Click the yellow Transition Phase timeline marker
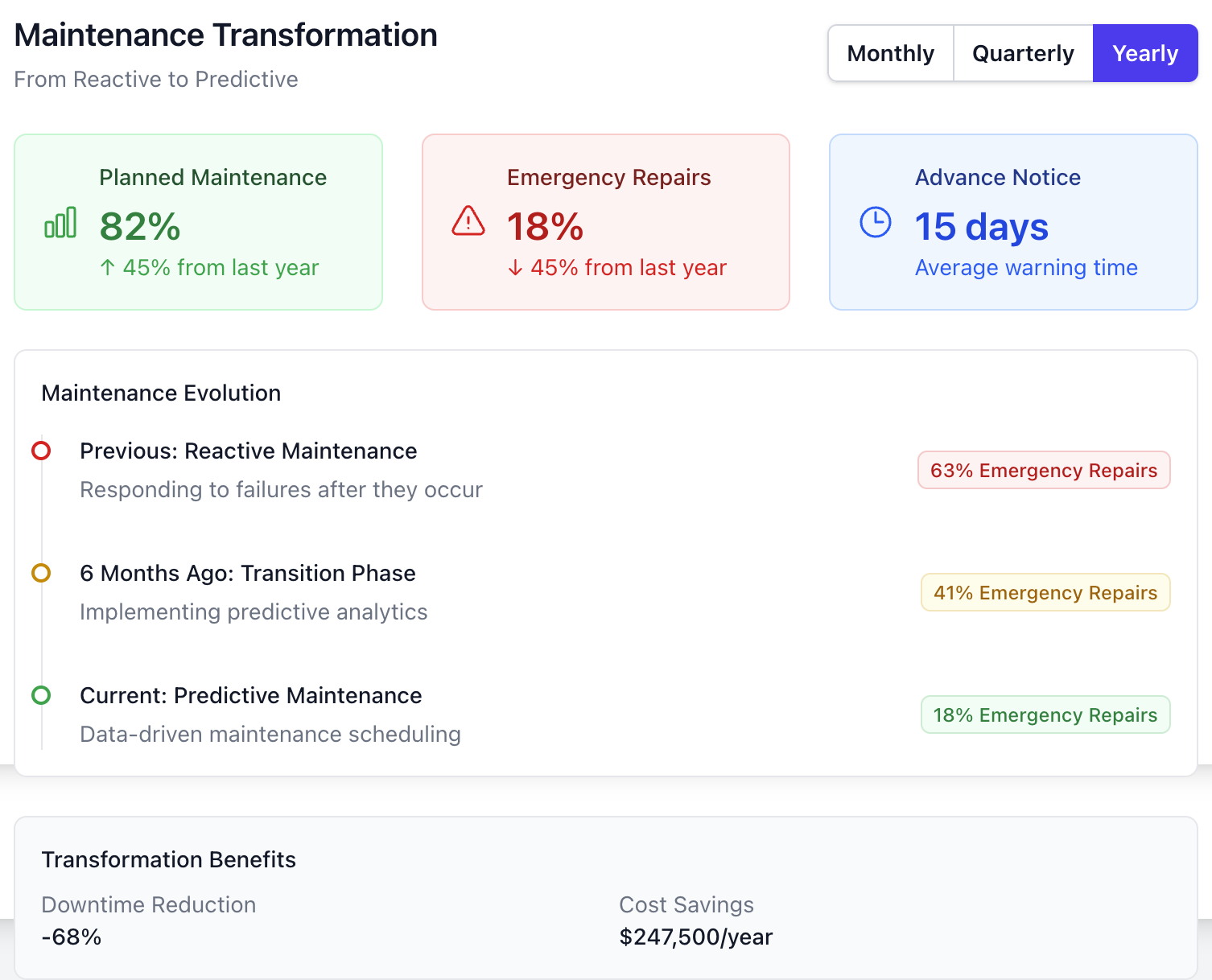1212x980 pixels. coord(41,573)
